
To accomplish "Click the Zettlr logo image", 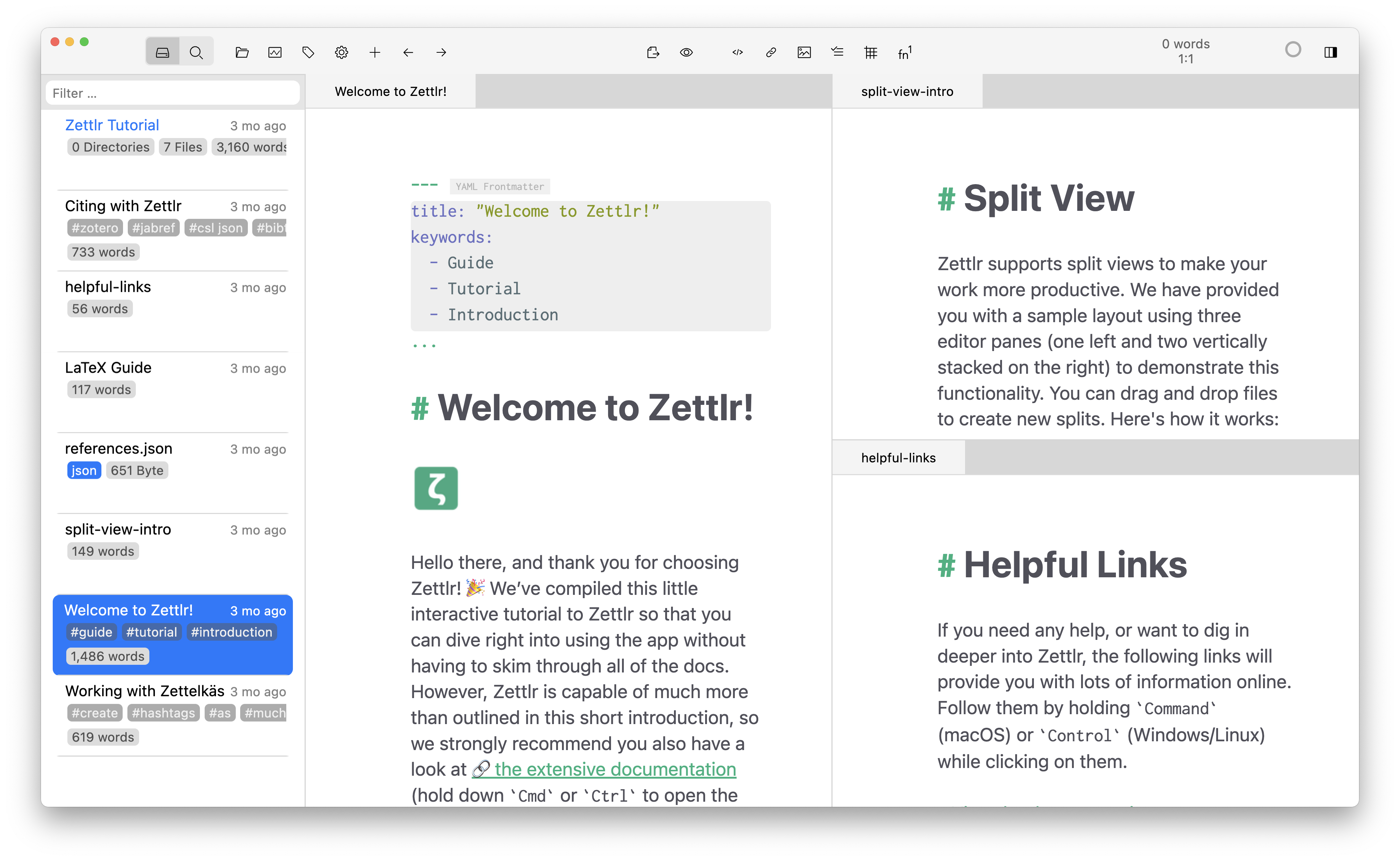I will 436,488.
